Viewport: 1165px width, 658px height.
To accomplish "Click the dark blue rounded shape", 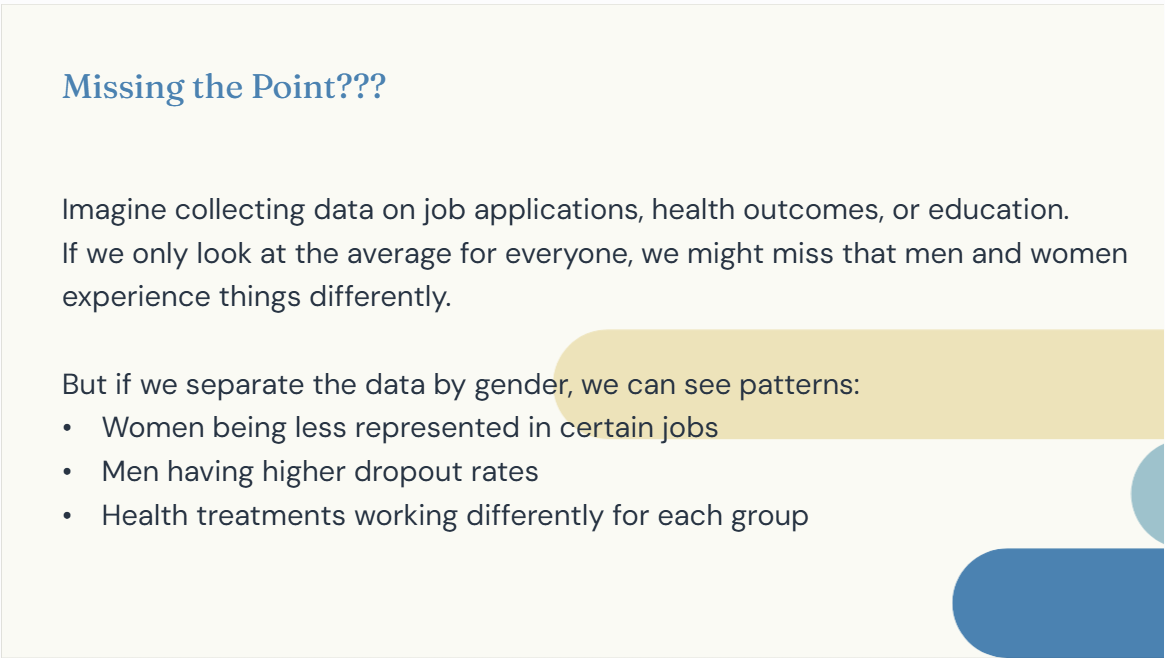I will [1058, 602].
